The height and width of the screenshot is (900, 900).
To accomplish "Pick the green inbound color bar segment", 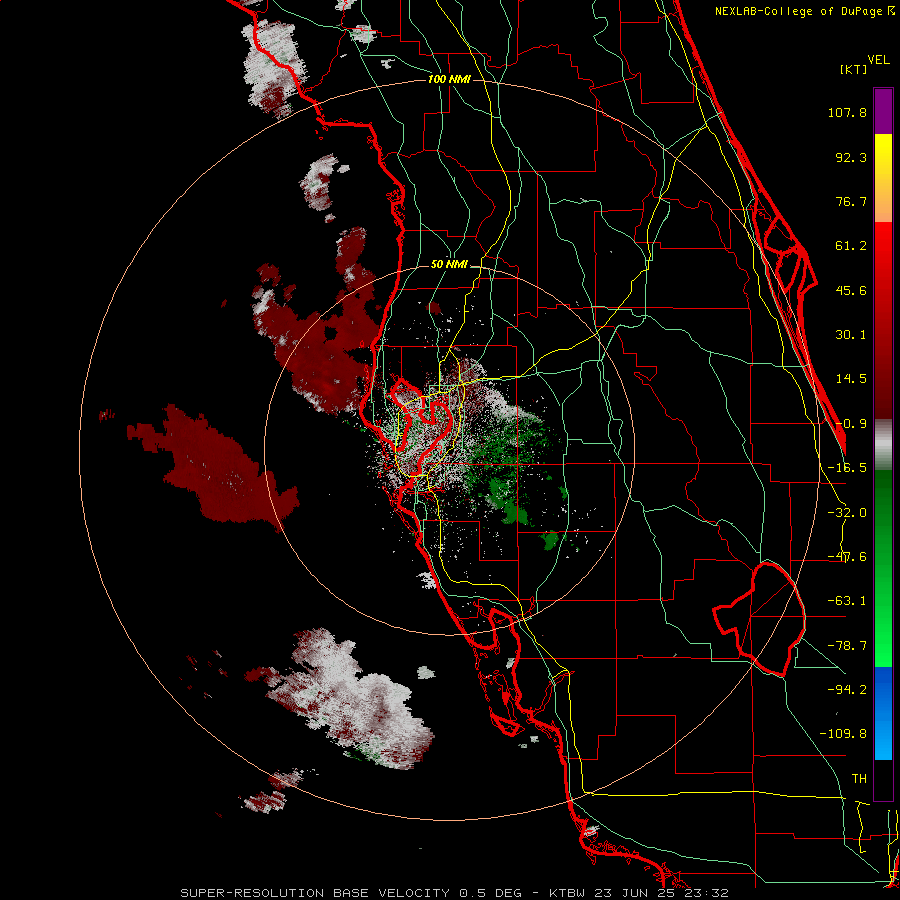I will pos(883,569).
